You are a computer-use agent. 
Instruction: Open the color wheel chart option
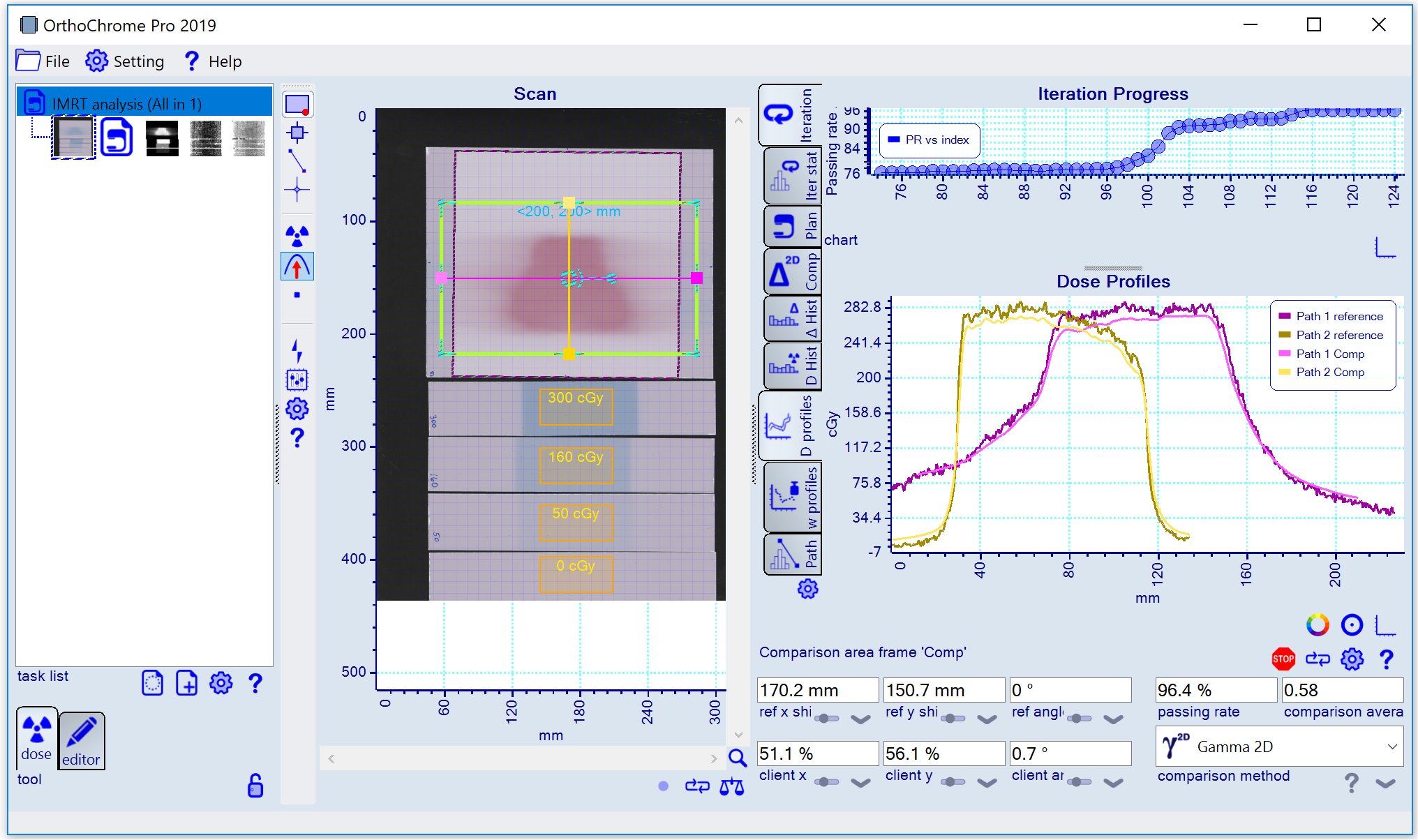point(1318,625)
